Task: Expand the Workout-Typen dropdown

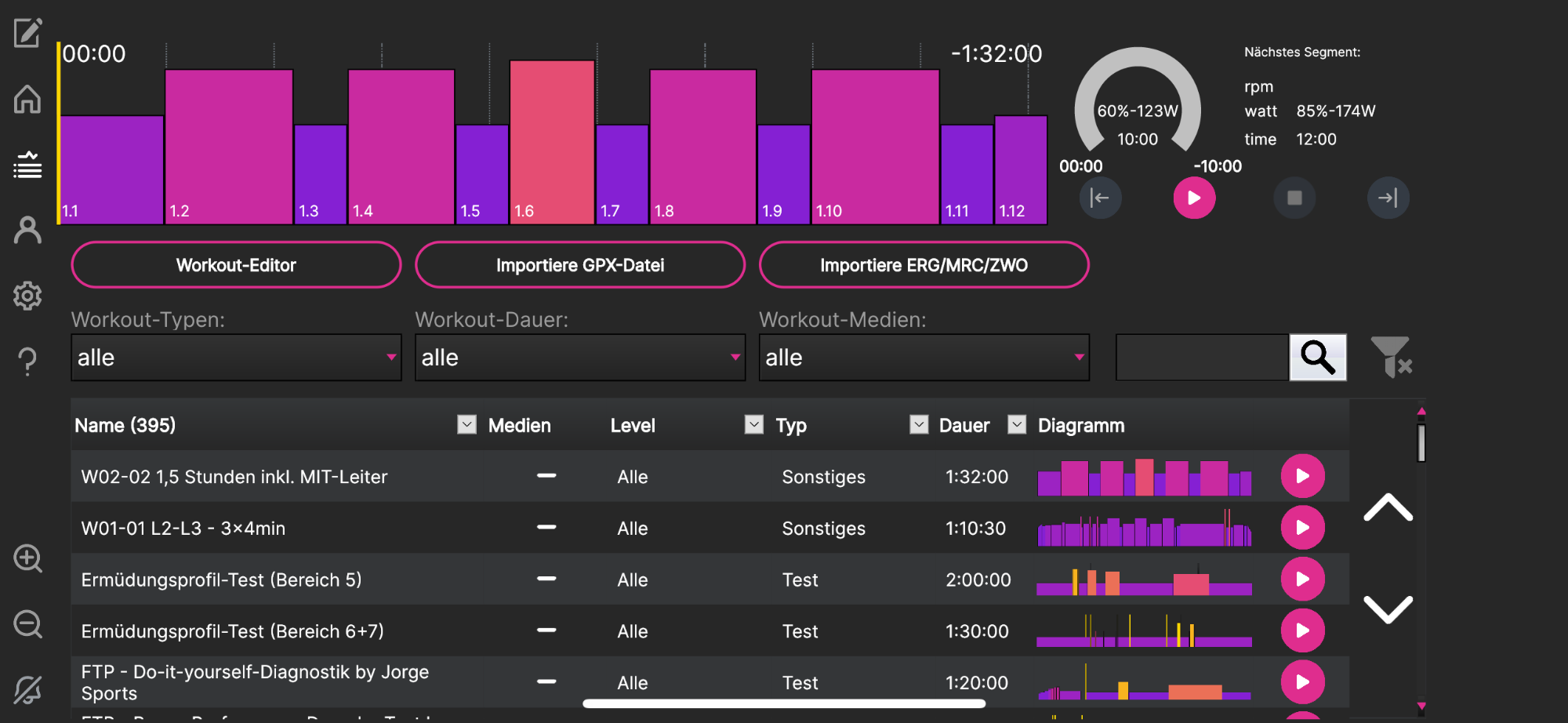Action: click(236, 358)
